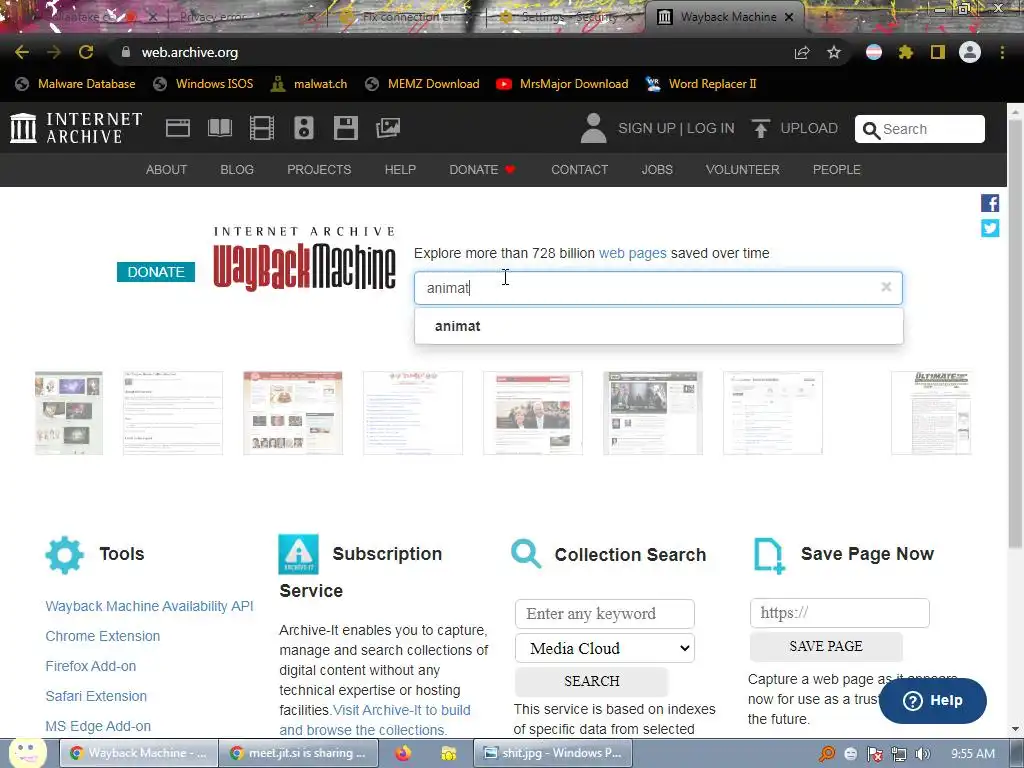Switch to the Settings - Security tab

(x=565, y=17)
